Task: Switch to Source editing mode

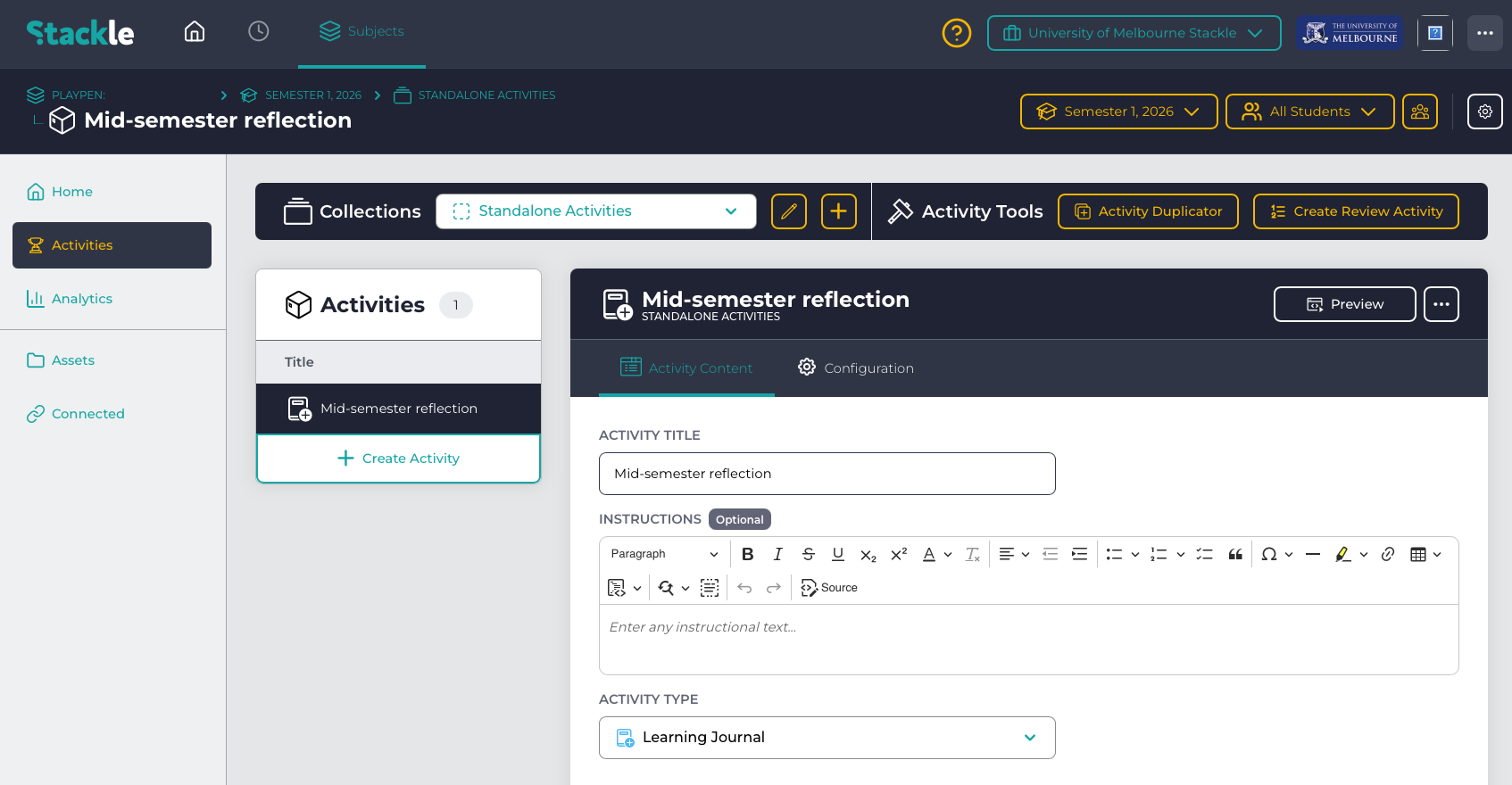Action: coord(829,588)
